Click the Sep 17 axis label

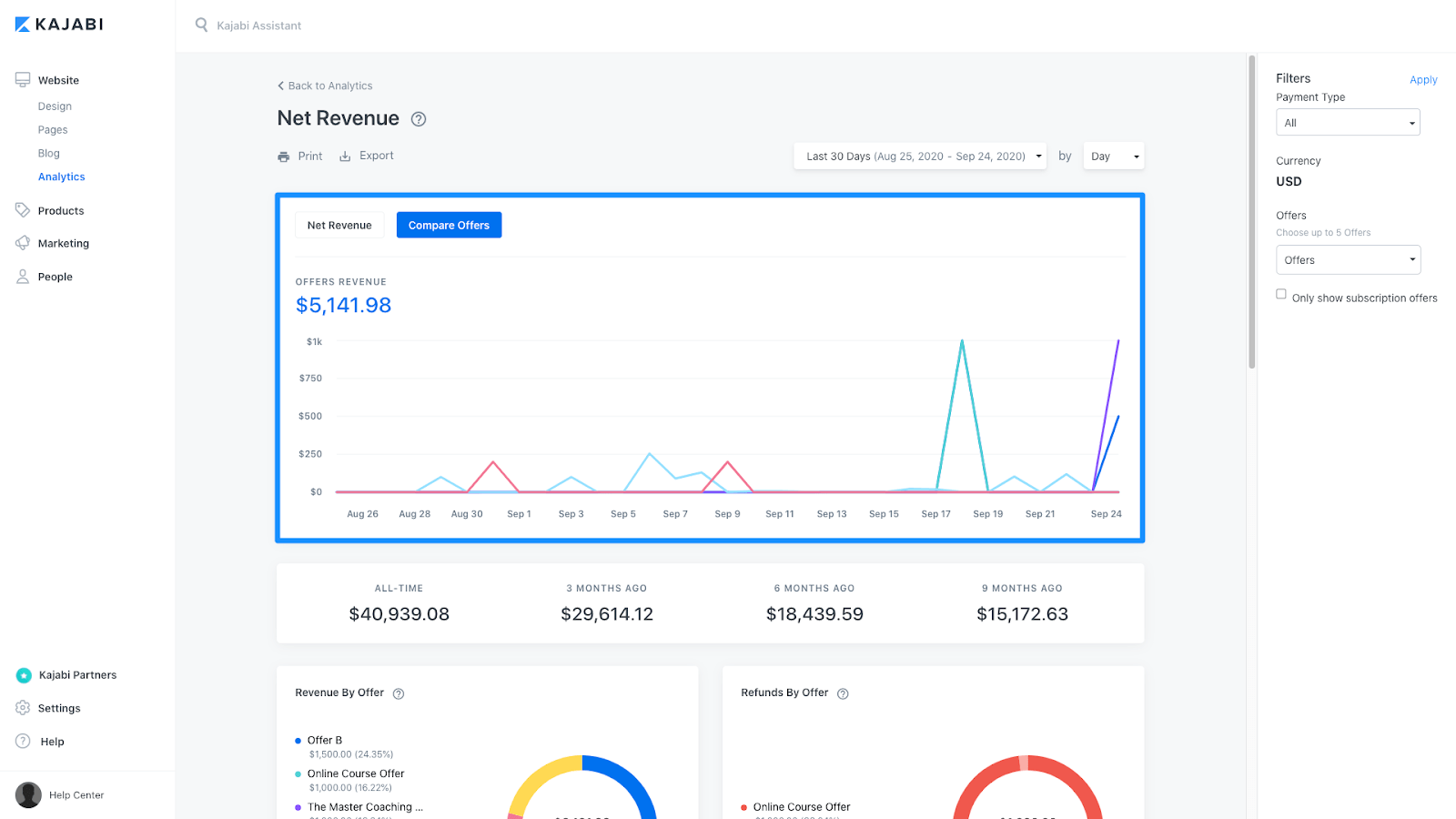pos(935,514)
